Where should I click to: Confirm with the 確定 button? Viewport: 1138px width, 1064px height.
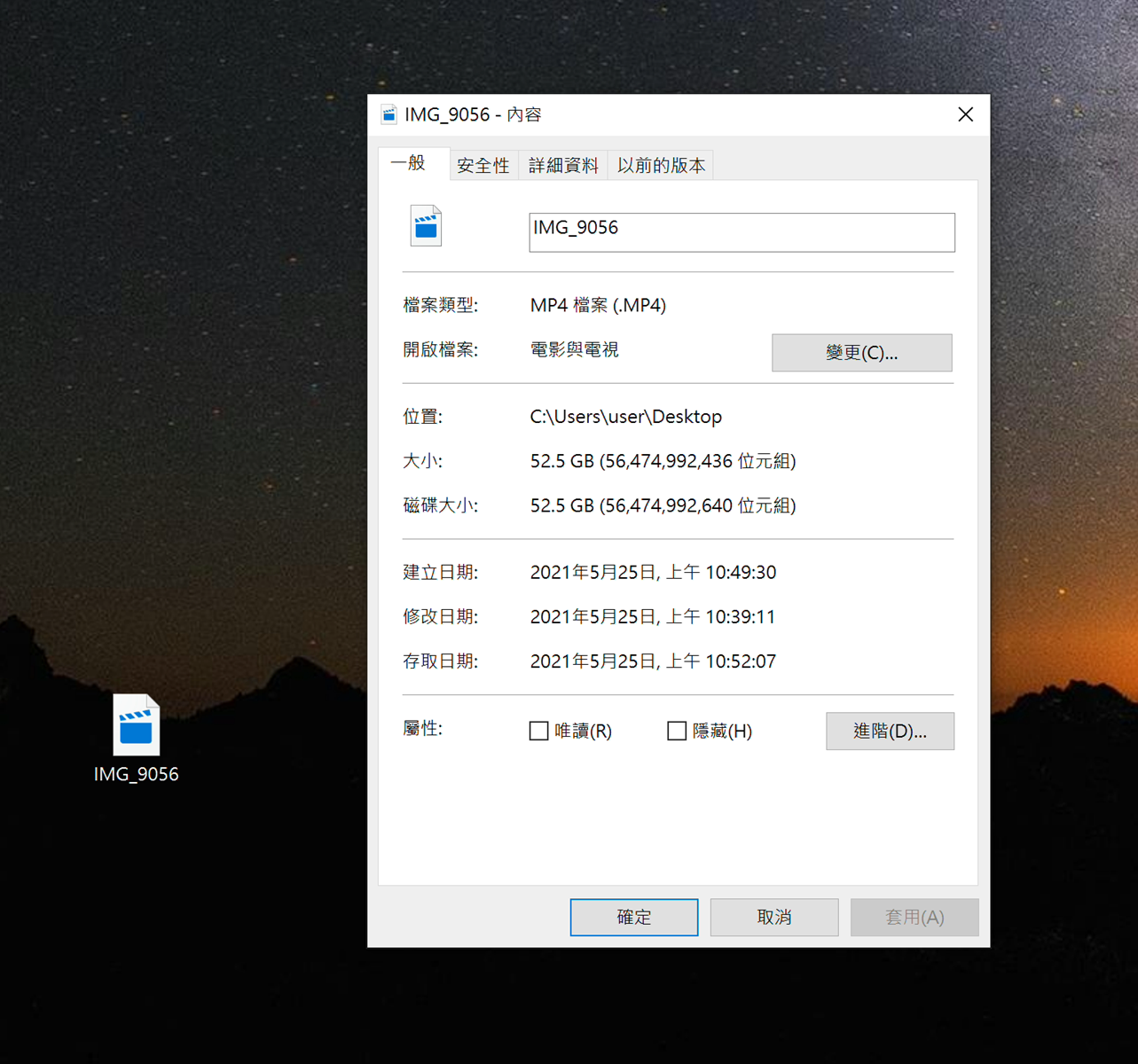[633, 917]
